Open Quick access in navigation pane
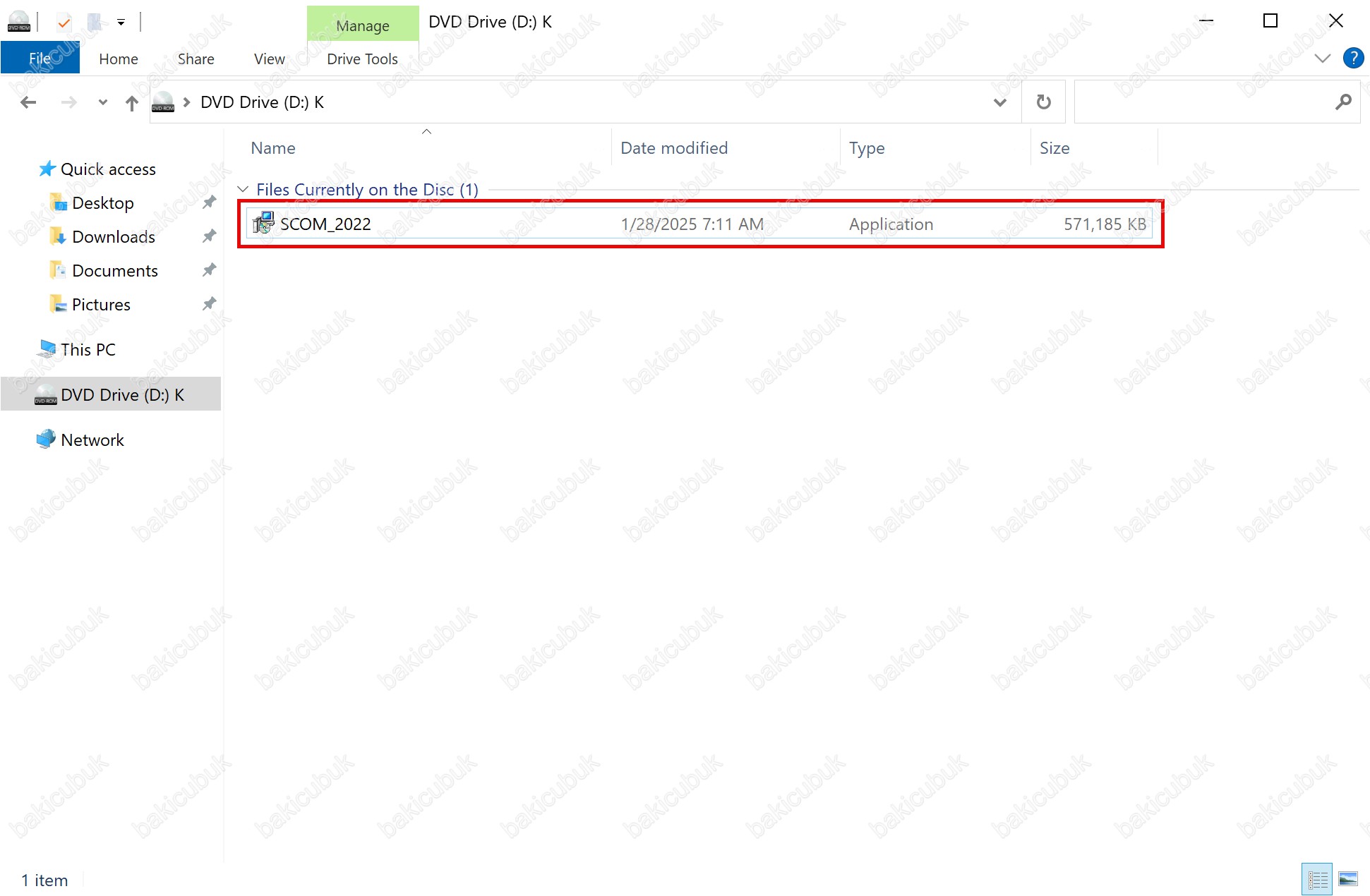Image resolution: width=1370 pixels, height=896 pixels. (108, 169)
